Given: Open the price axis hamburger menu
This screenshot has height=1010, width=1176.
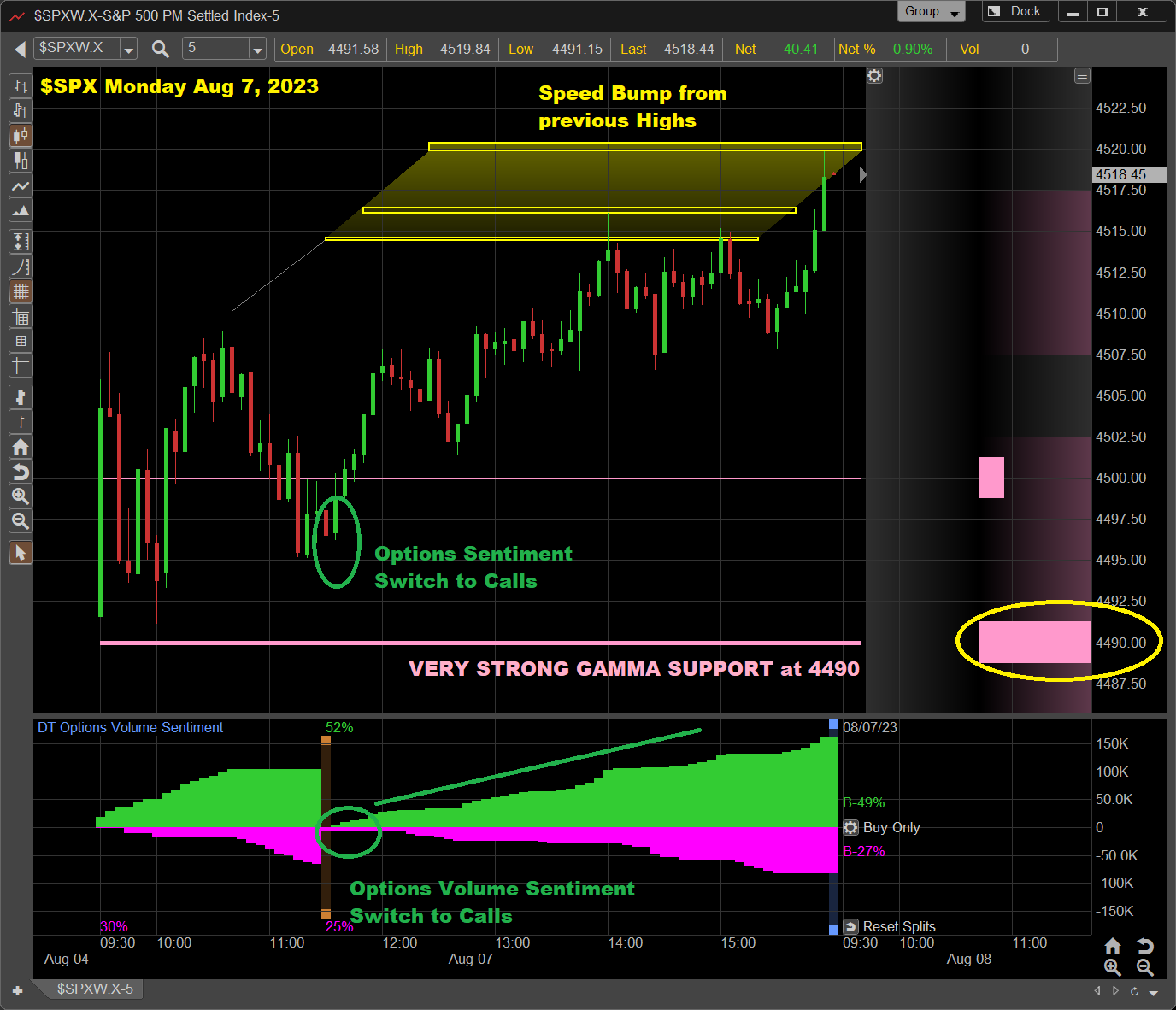Looking at the screenshot, I should coord(1082,76).
